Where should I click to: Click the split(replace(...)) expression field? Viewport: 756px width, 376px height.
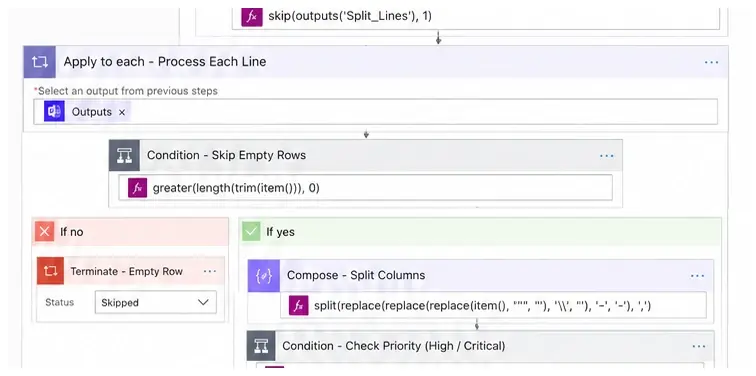(x=493, y=305)
